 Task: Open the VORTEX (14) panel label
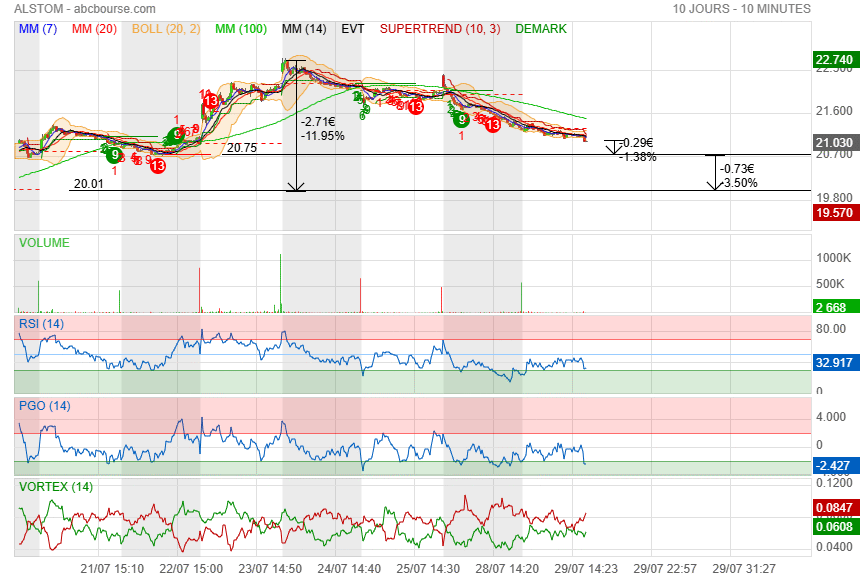point(55,487)
